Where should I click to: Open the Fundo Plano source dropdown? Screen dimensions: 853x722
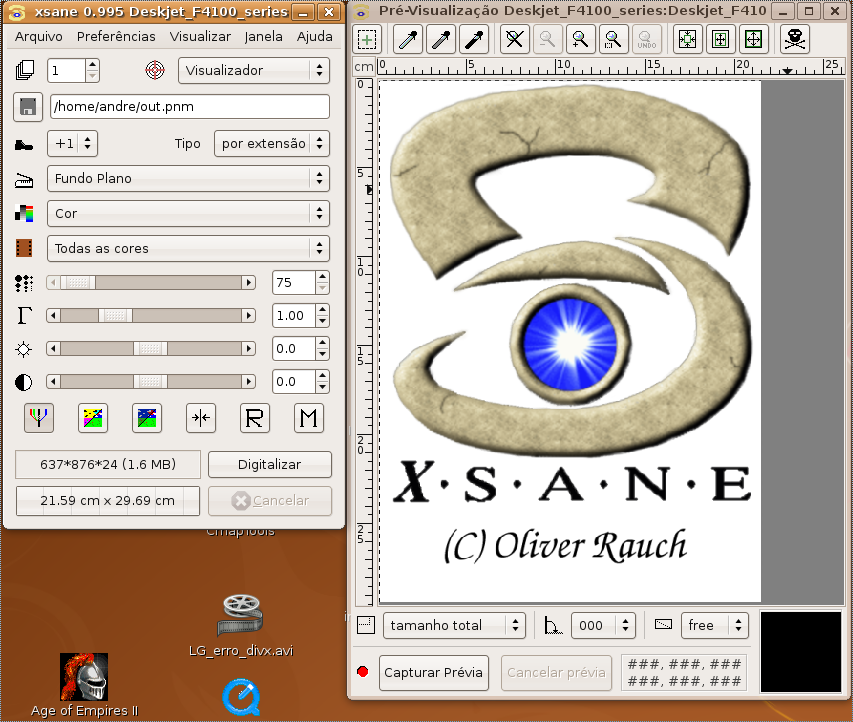tap(188, 179)
